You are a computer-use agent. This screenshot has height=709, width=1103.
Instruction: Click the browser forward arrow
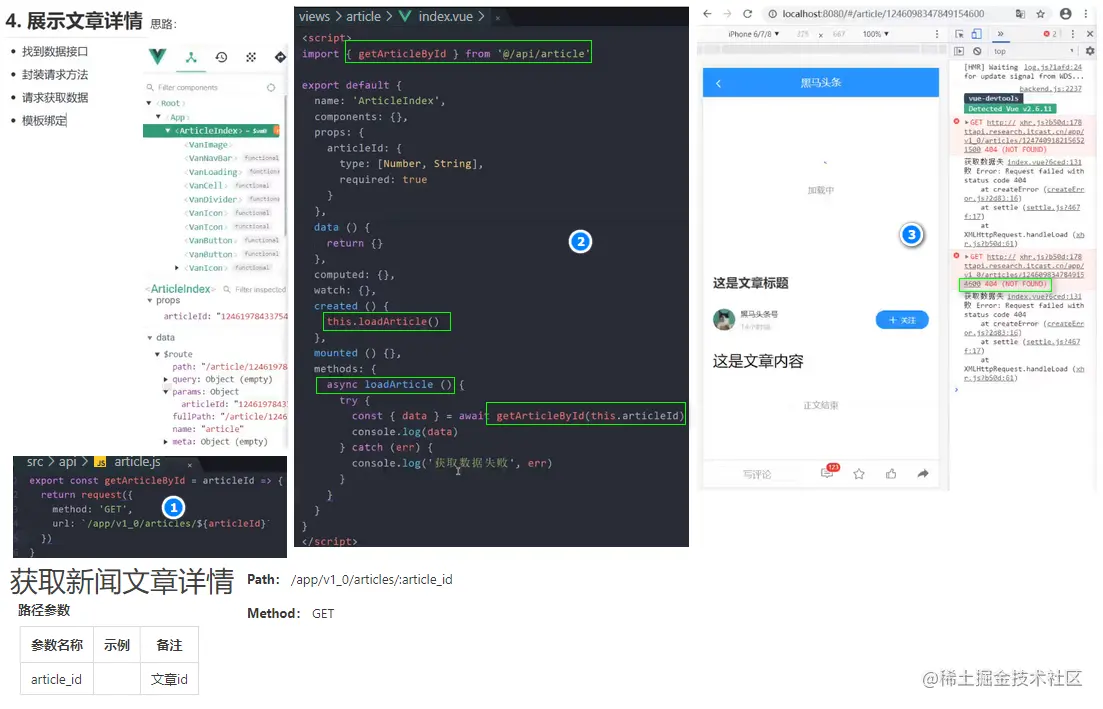coord(727,13)
